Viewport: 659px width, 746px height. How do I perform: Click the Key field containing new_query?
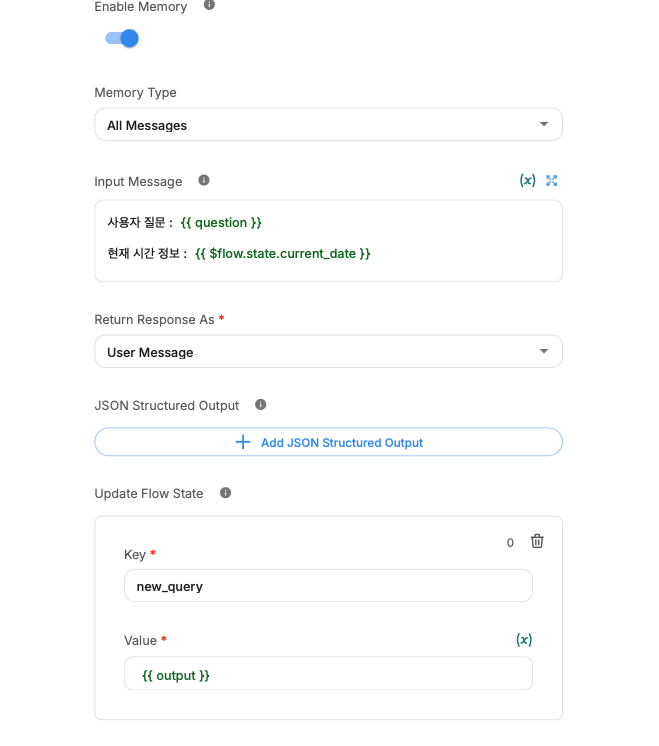coord(328,586)
